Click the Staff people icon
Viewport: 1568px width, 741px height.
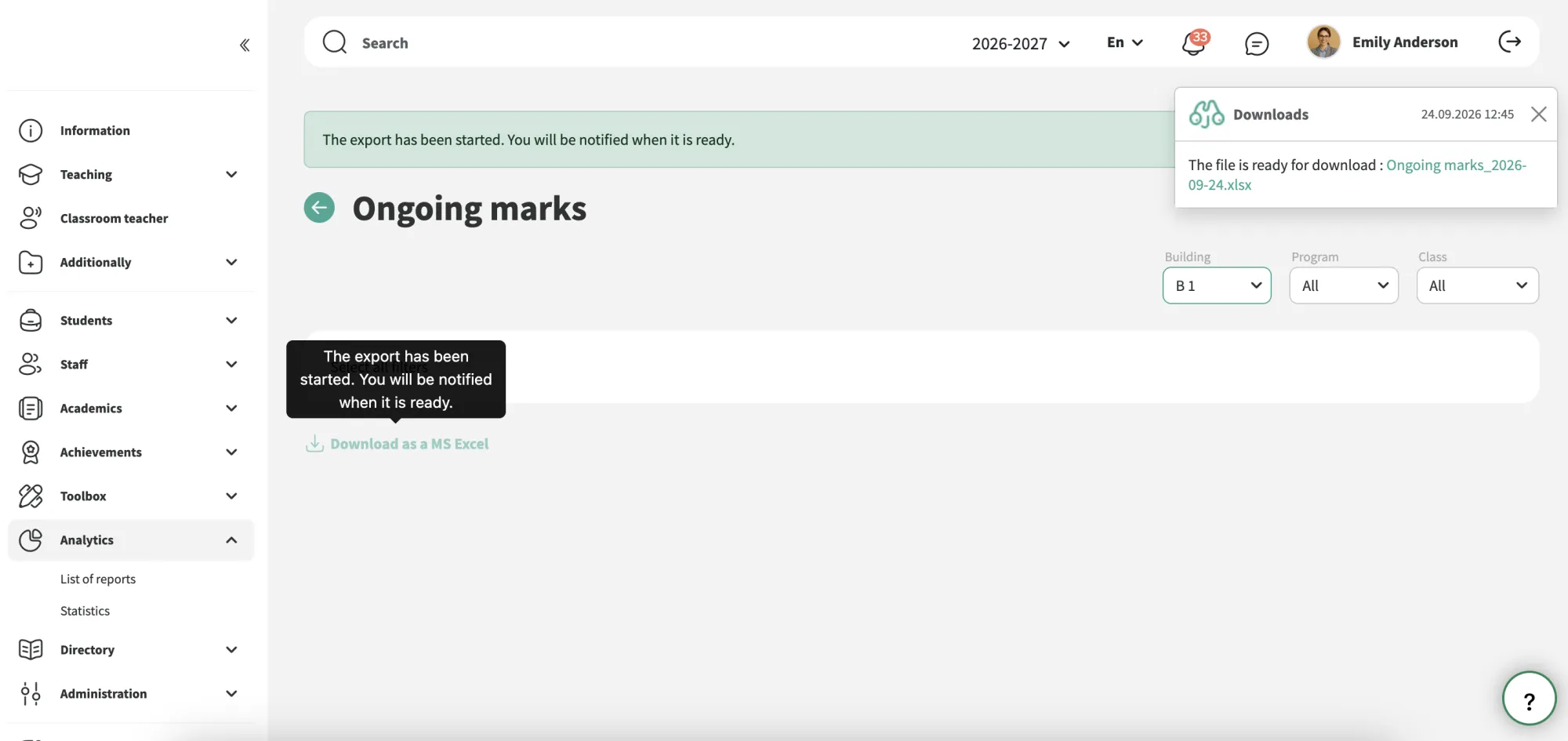(31, 364)
